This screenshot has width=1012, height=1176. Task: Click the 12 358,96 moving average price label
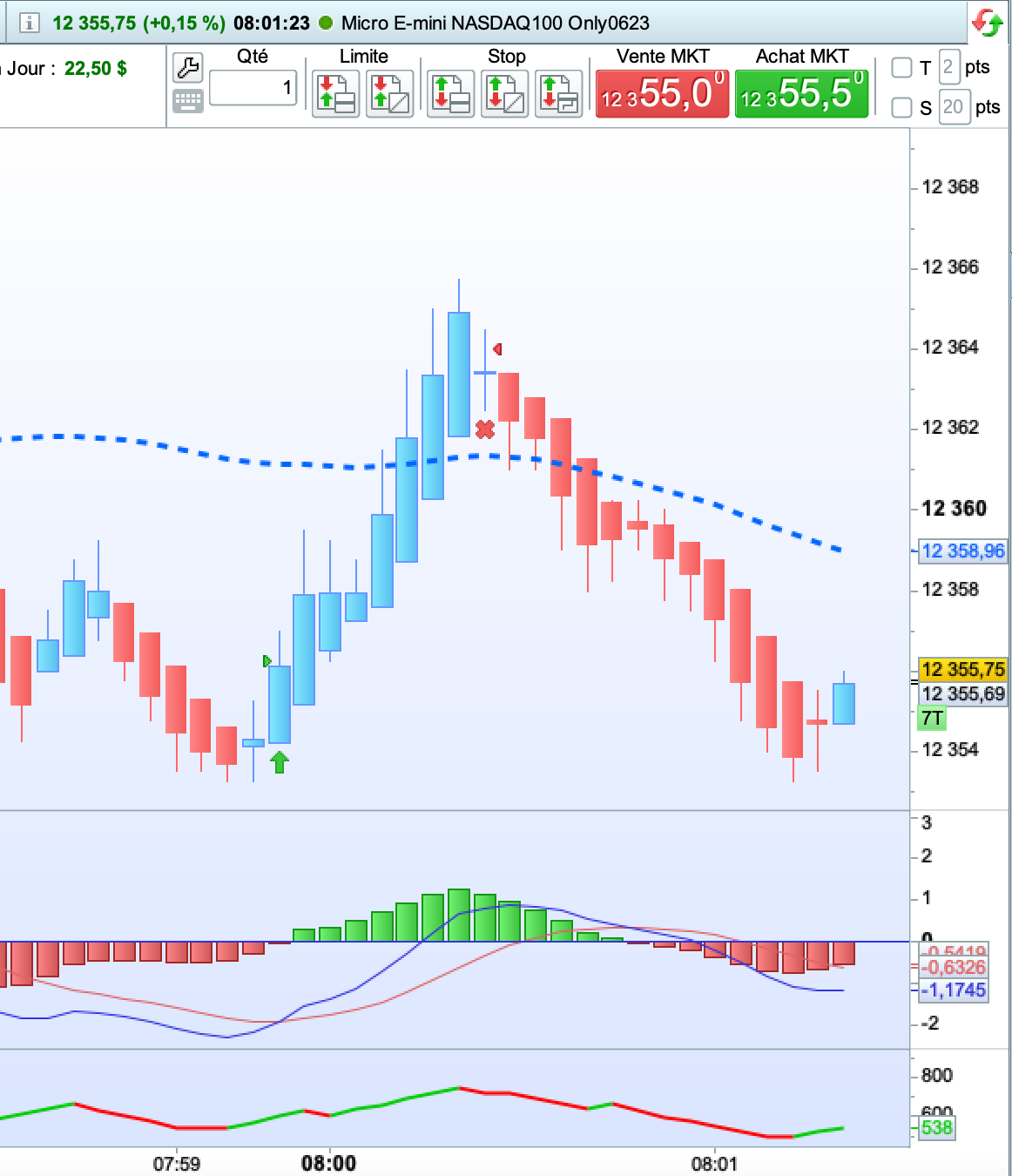tap(962, 551)
